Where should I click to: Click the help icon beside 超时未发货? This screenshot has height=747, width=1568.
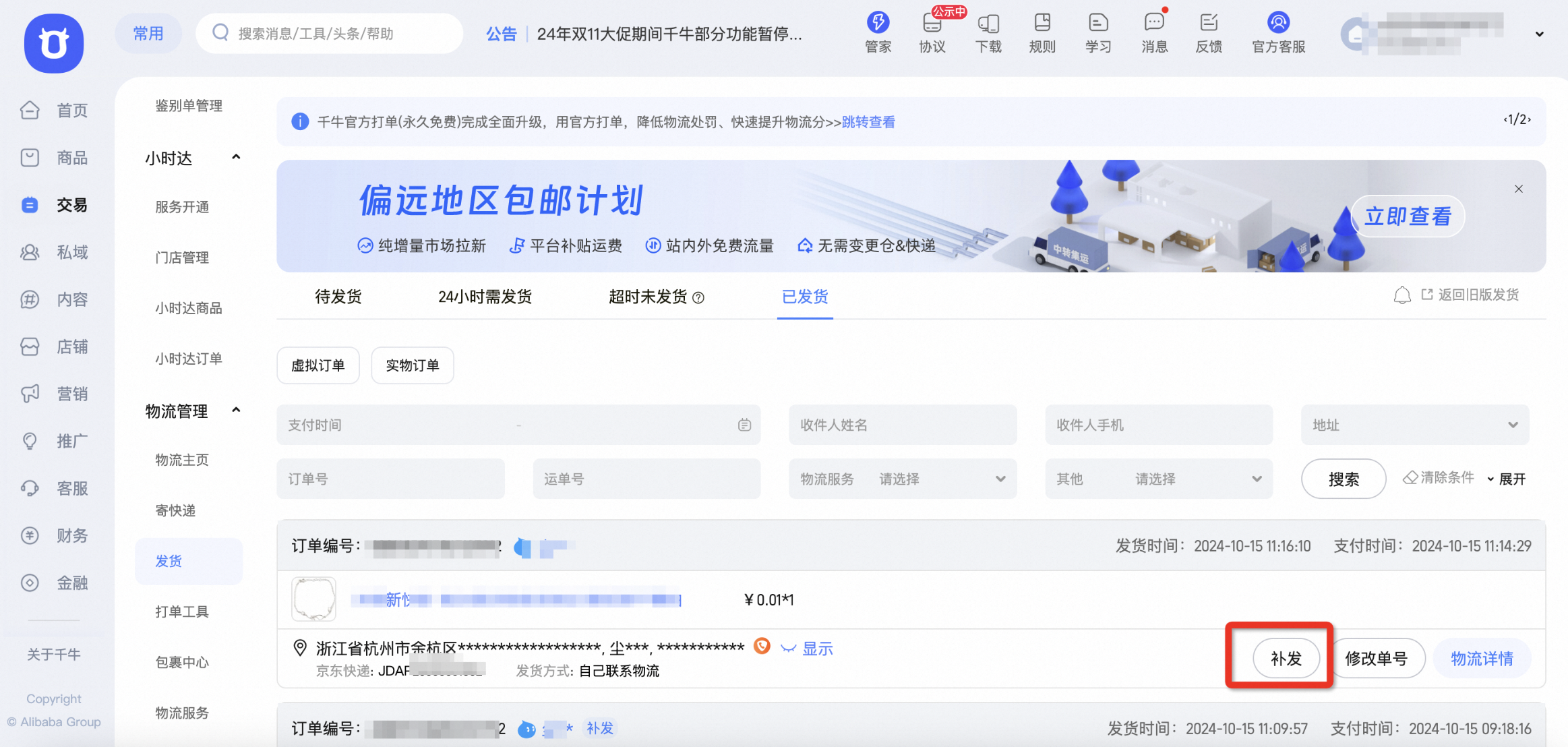(x=698, y=297)
